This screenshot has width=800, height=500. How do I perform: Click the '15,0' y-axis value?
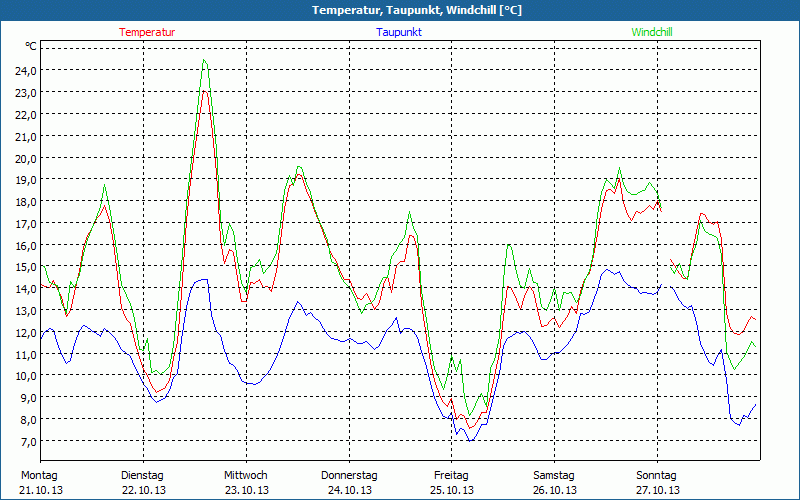point(26,267)
